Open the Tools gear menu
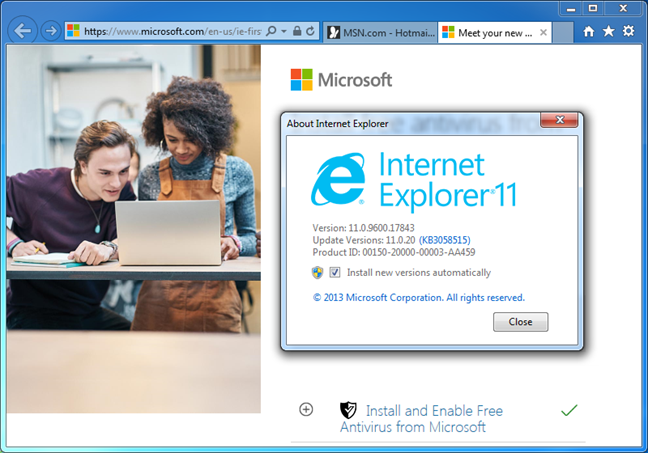Viewport: 648px width, 453px height. 628,31
